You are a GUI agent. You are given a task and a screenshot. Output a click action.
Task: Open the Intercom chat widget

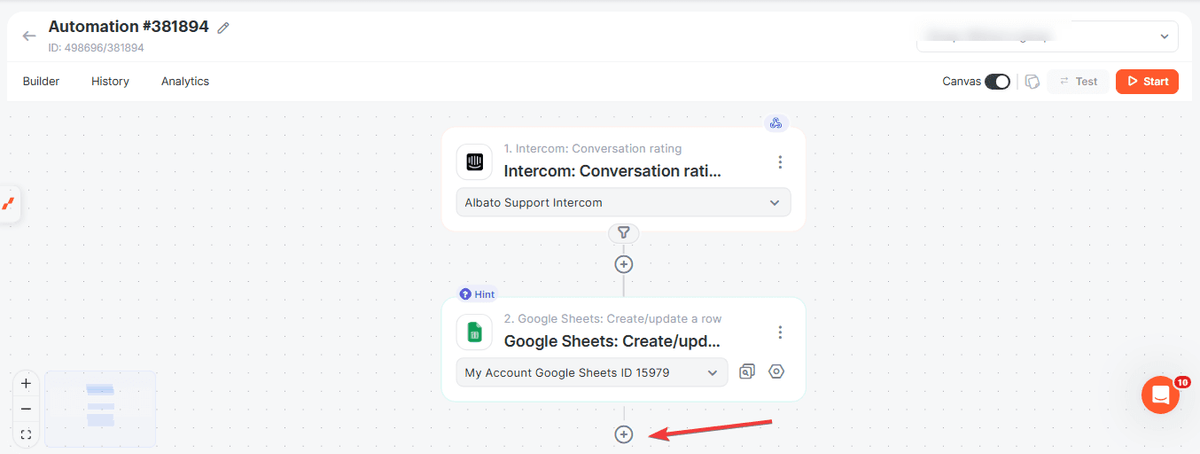pyautogui.click(x=1160, y=395)
